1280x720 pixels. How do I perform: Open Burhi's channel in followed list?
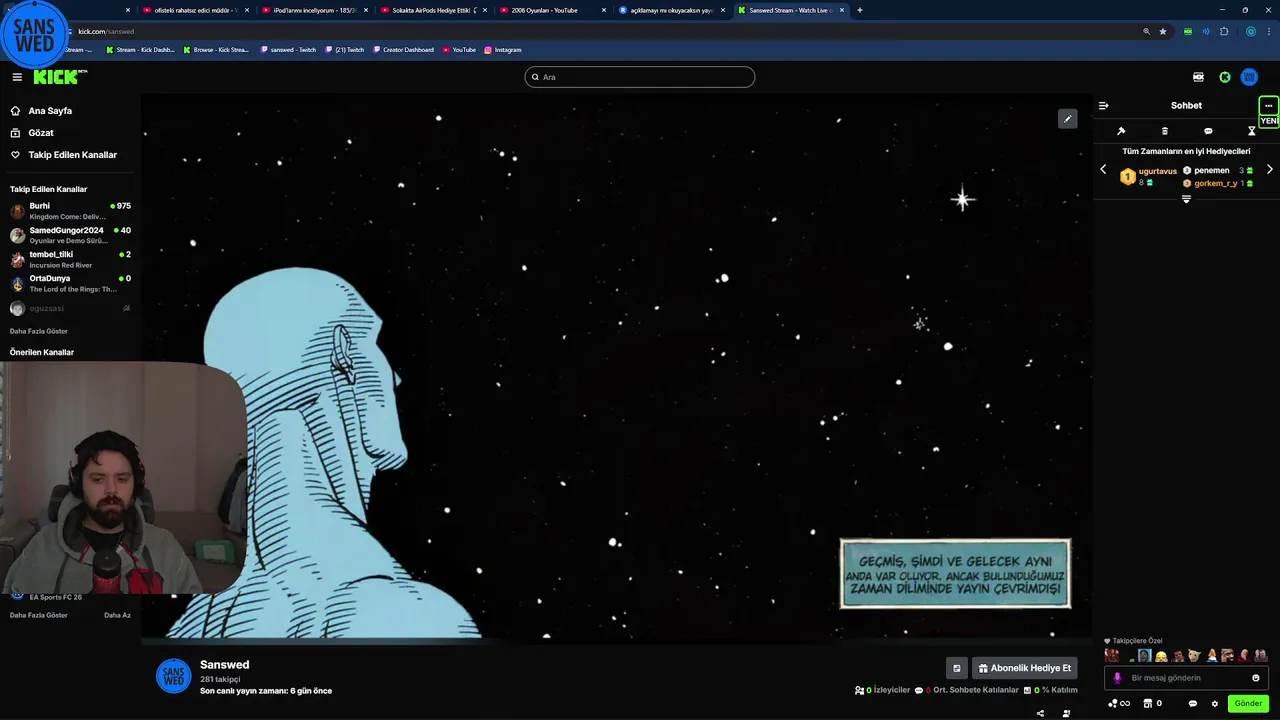pos(70,211)
